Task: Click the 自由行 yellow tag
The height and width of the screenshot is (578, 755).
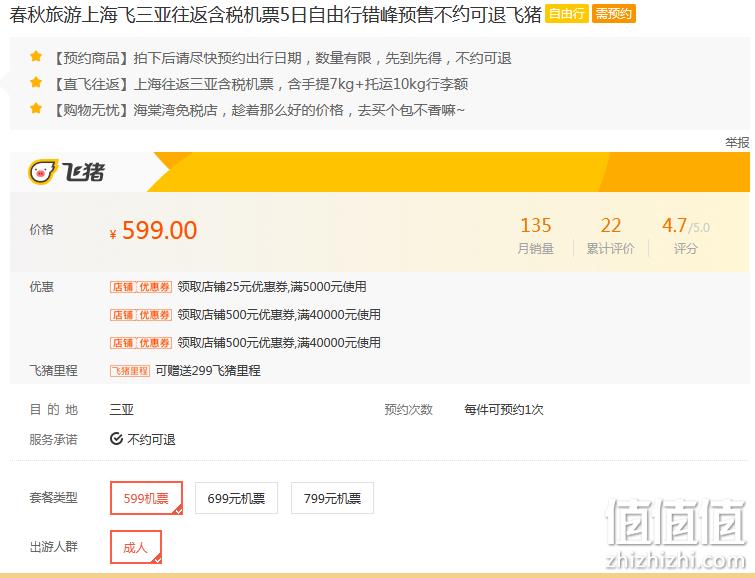Action: click(567, 13)
